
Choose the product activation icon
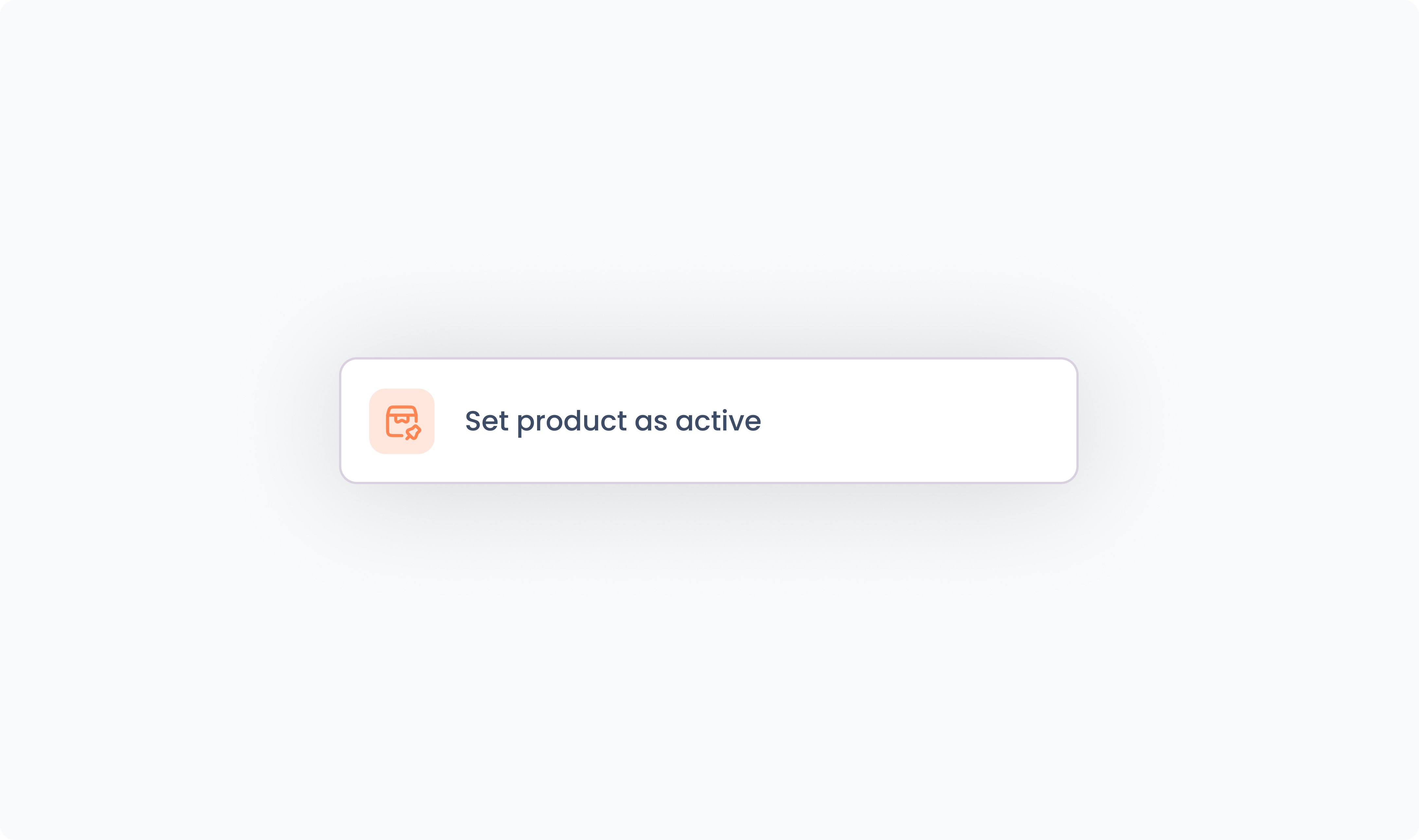(402, 421)
